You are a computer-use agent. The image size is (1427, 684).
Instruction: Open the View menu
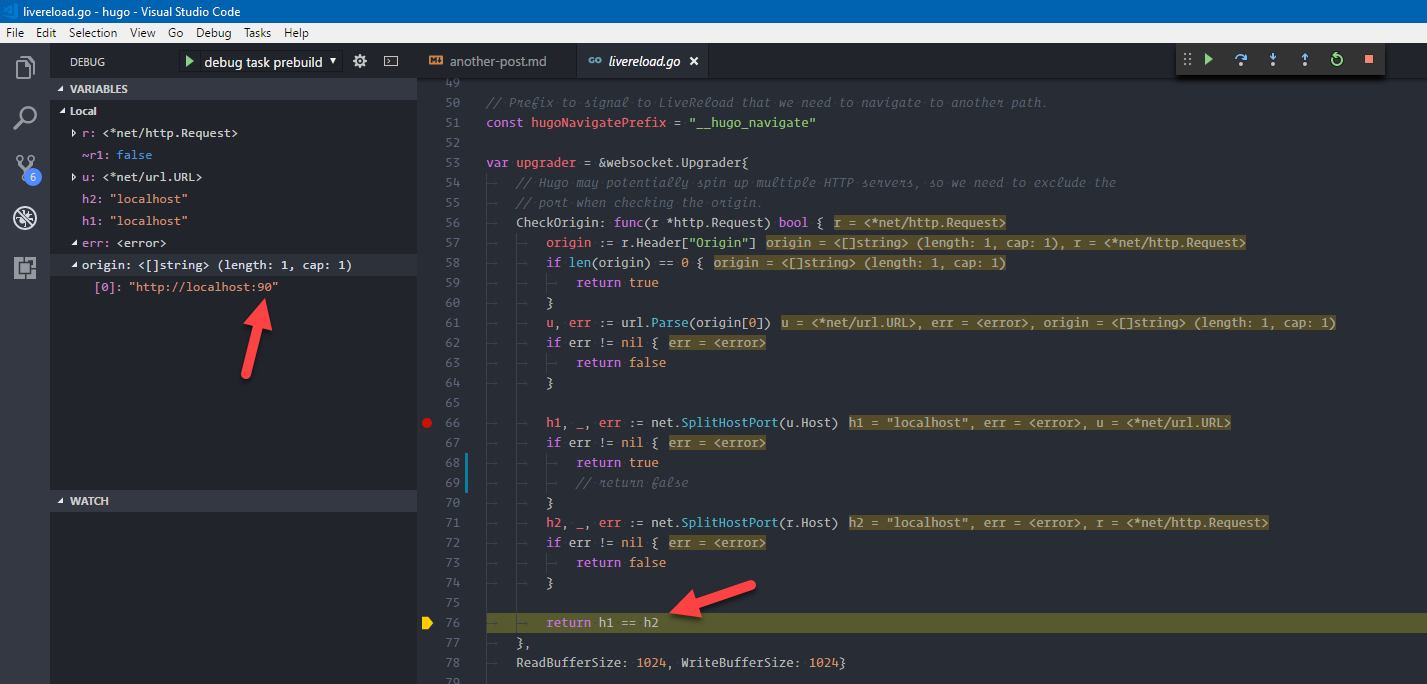pyautogui.click(x=143, y=33)
